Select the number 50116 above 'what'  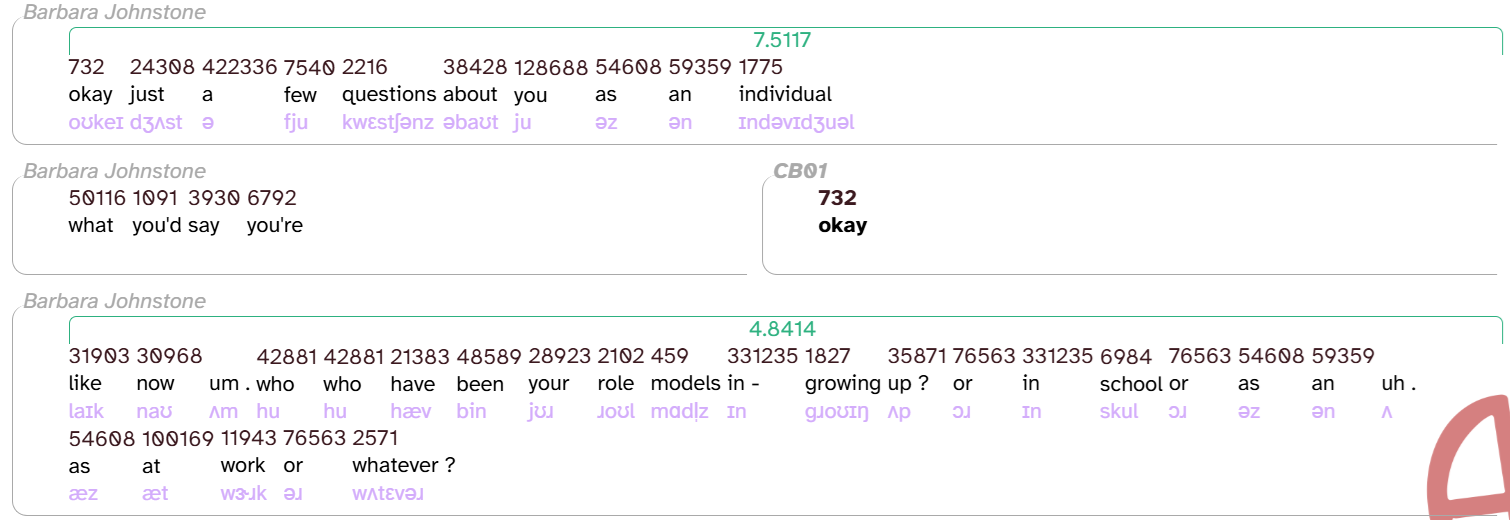[x=96, y=198]
